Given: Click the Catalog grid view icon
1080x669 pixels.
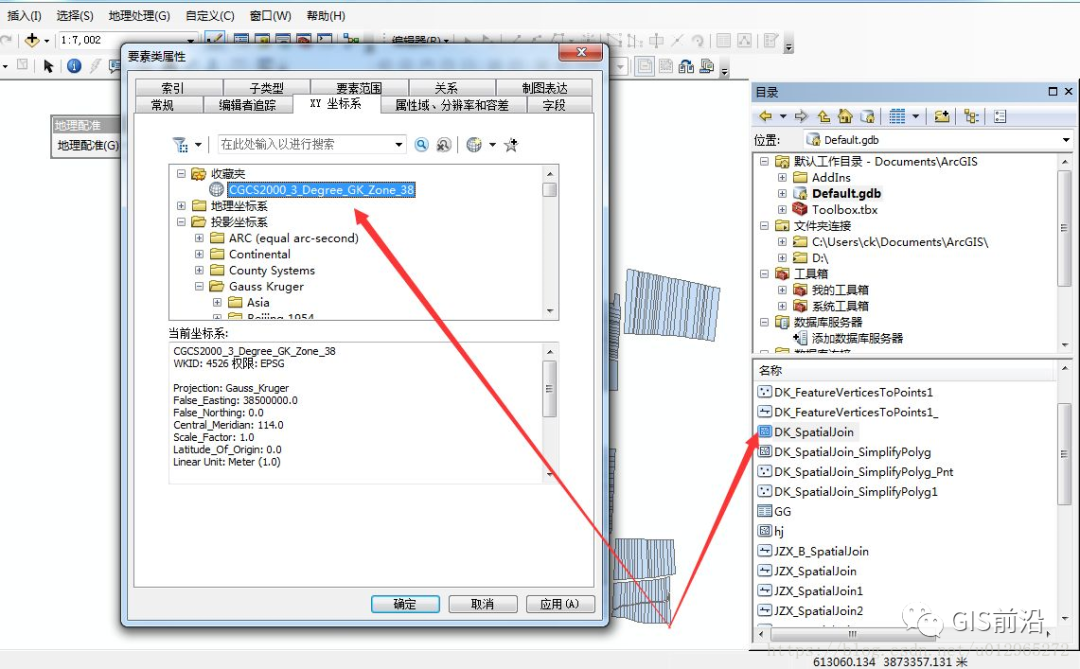Looking at the screenshot, I should click(897, 116).
